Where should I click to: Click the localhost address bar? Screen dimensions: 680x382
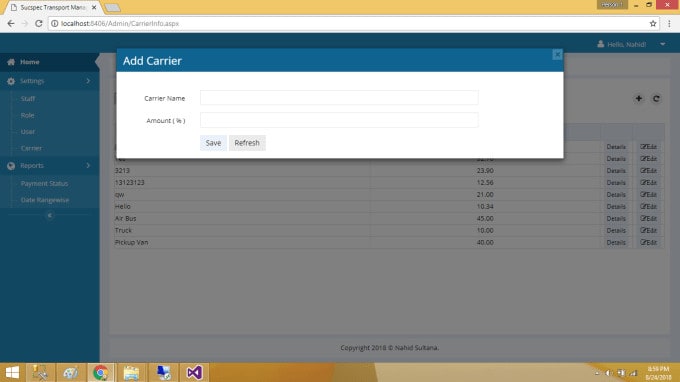[354, 23]
